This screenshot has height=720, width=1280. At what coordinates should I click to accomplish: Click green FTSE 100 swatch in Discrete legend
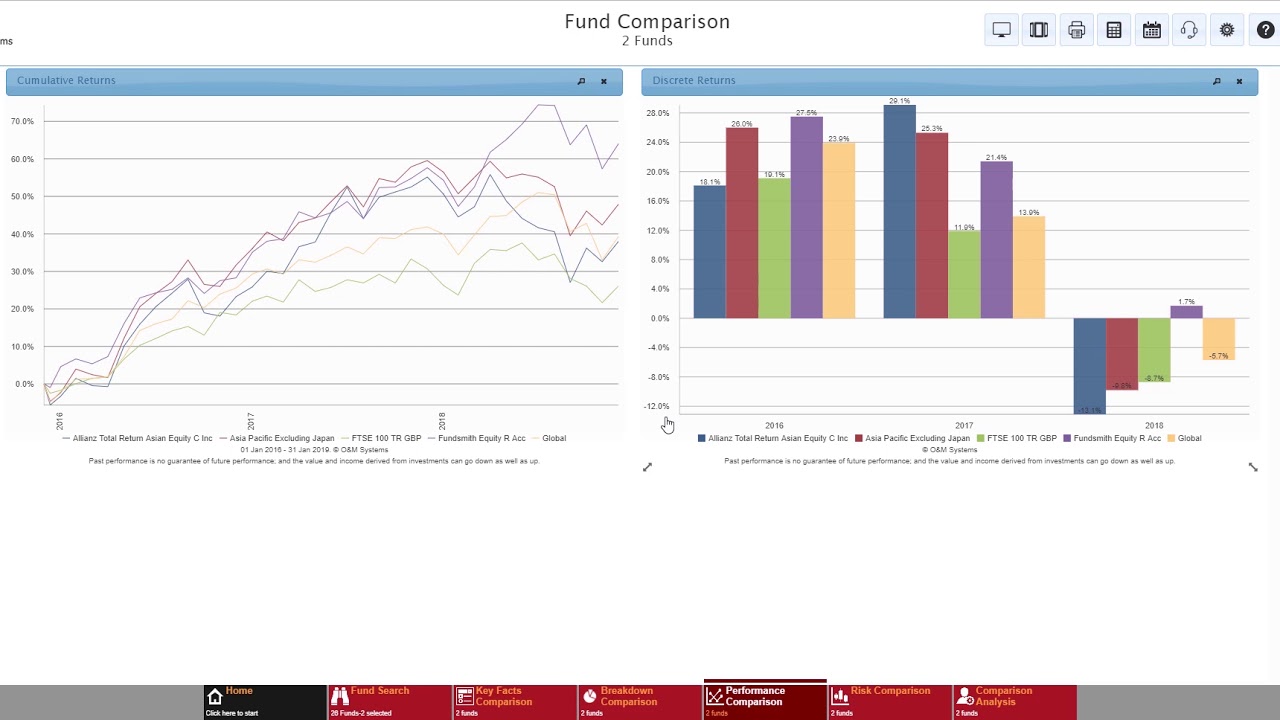click(x=981, y=438)
